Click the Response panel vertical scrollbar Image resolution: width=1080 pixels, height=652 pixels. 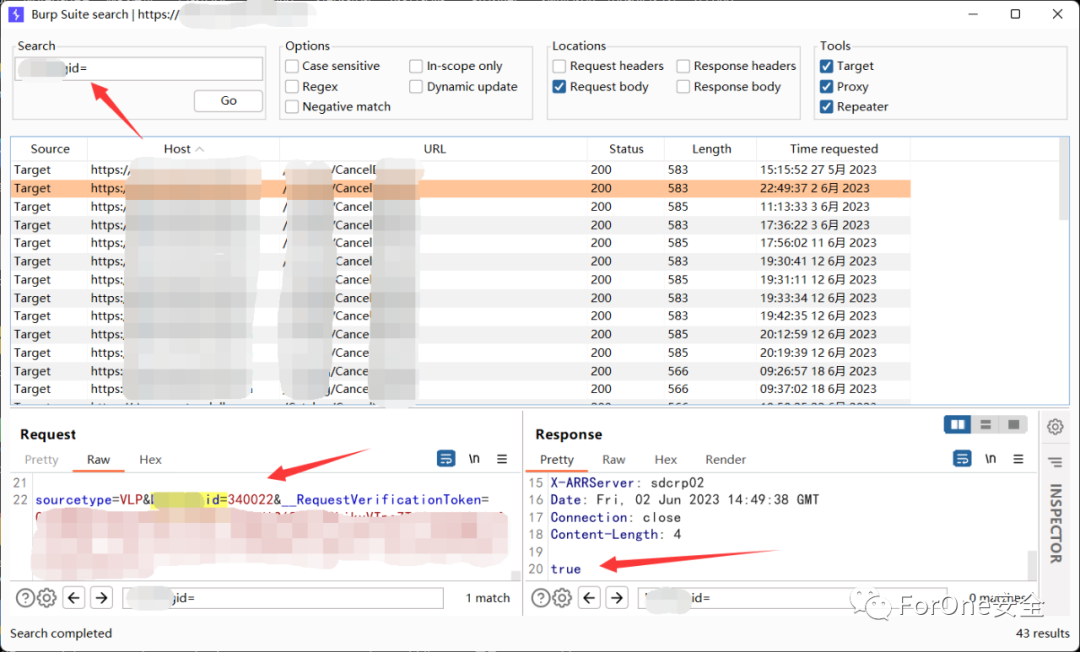[x=1032, y=565]
